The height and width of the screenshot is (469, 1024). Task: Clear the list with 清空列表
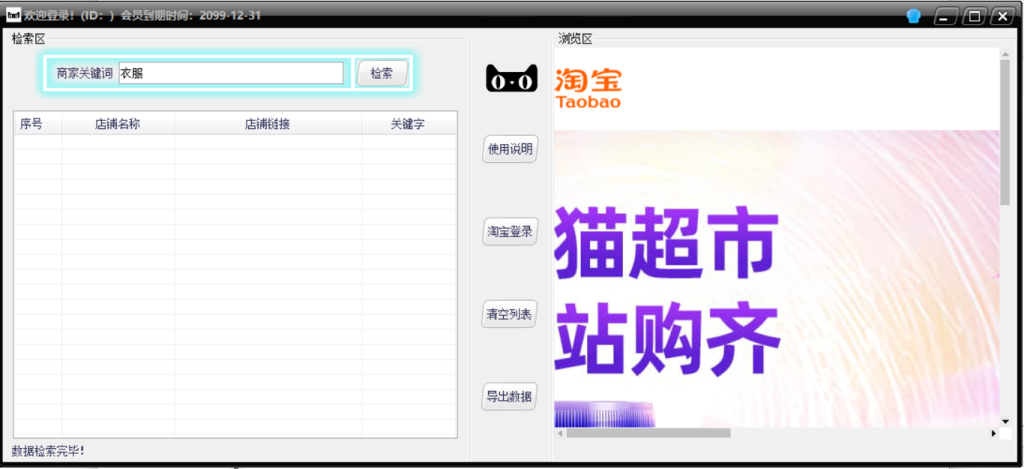(x=510, y=313)
